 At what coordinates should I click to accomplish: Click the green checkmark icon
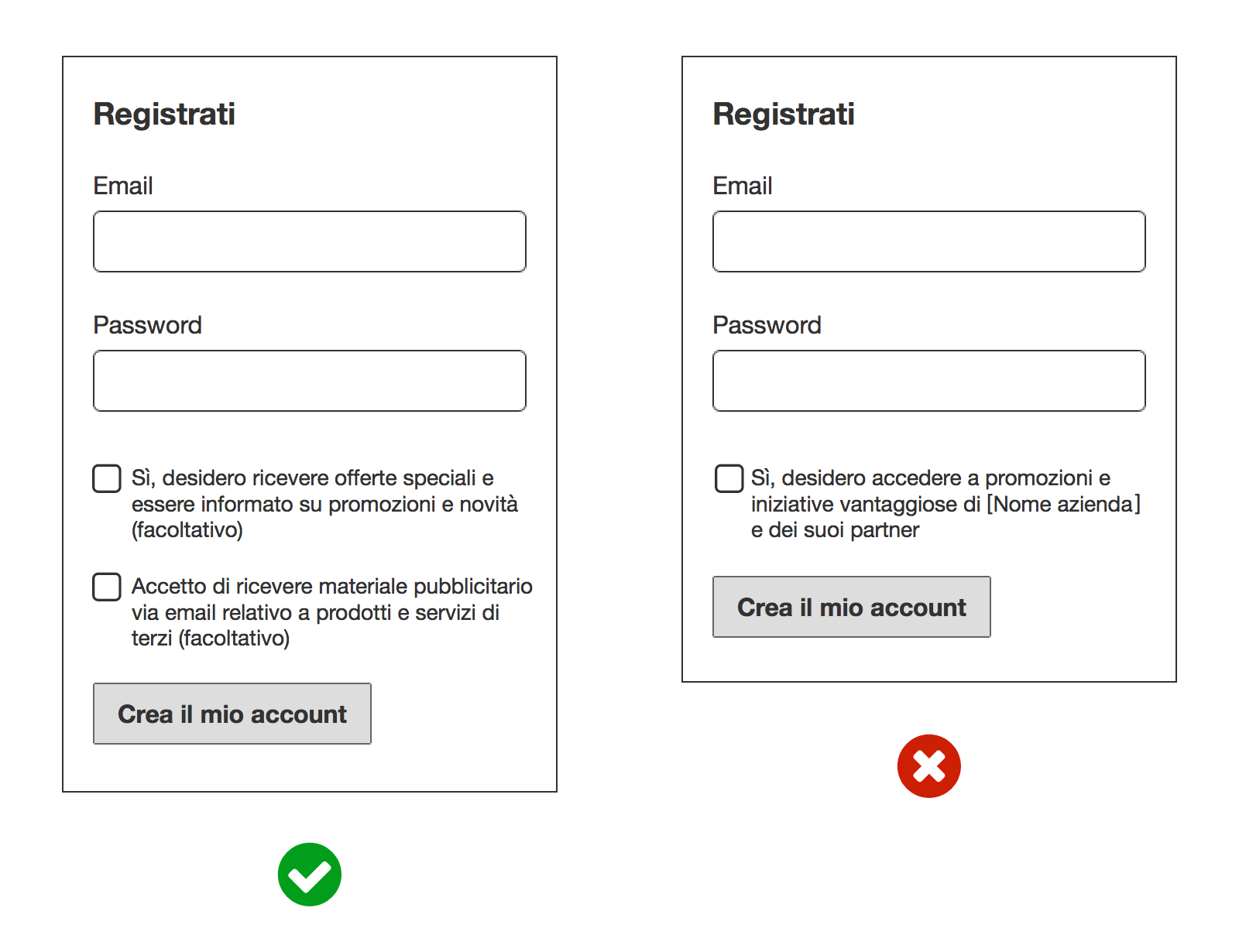click(310, 875)
